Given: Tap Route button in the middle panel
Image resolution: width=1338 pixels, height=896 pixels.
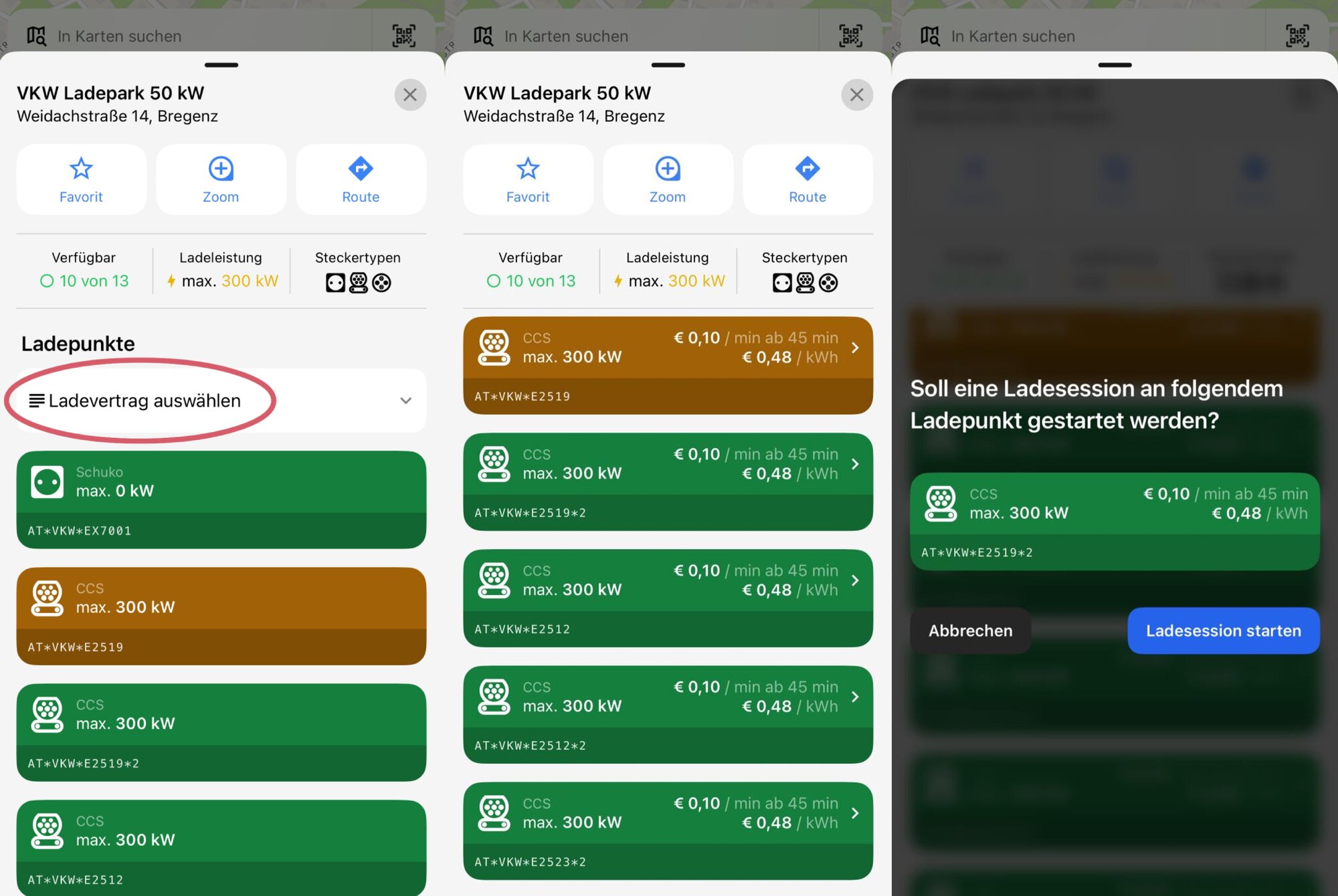Looking at the screenshot, I should (x=807, y=179).
